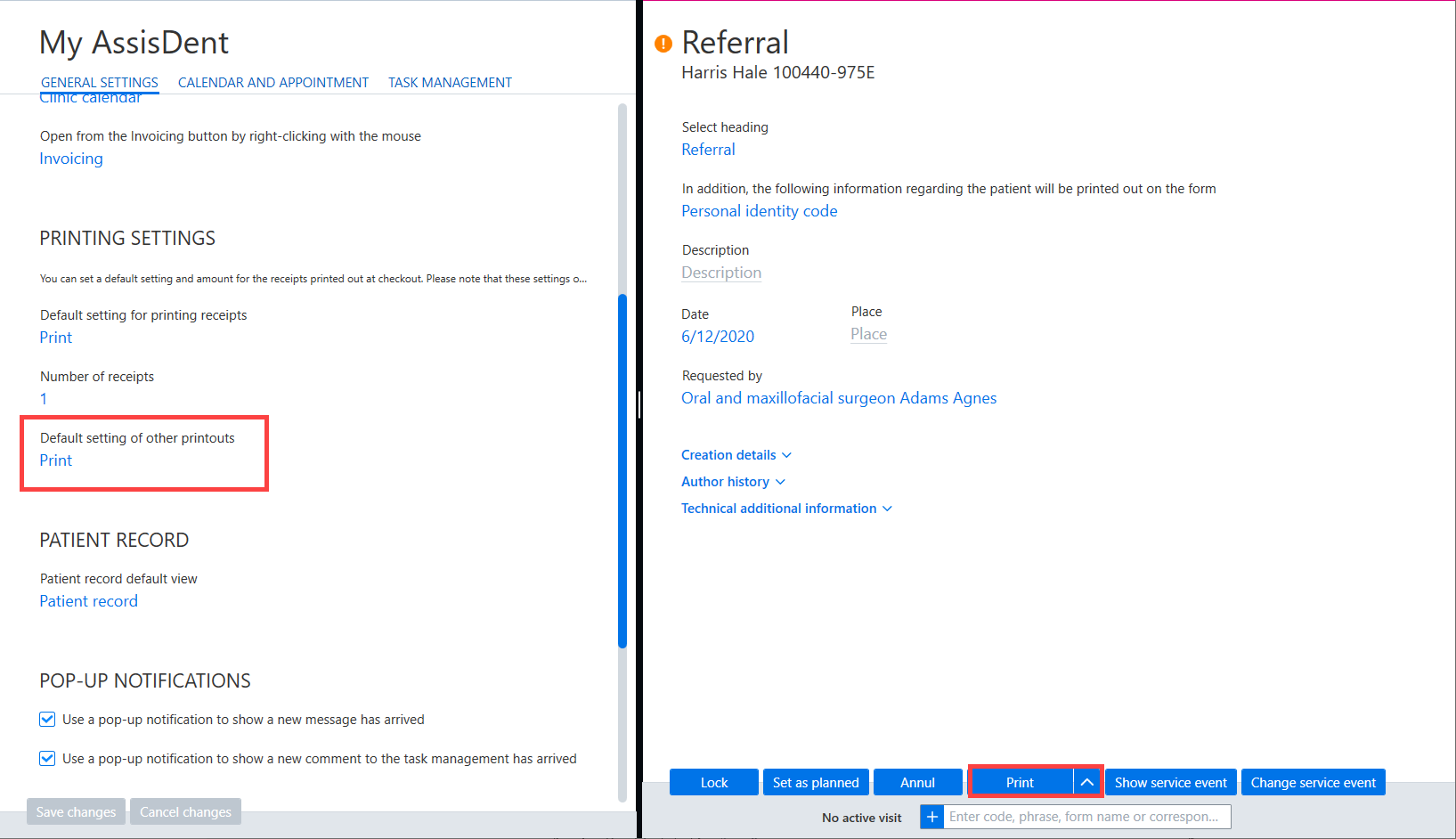Click the No active visit text
The height and width of the screenshot is (839, 1456).
click(x=862, y=818)
